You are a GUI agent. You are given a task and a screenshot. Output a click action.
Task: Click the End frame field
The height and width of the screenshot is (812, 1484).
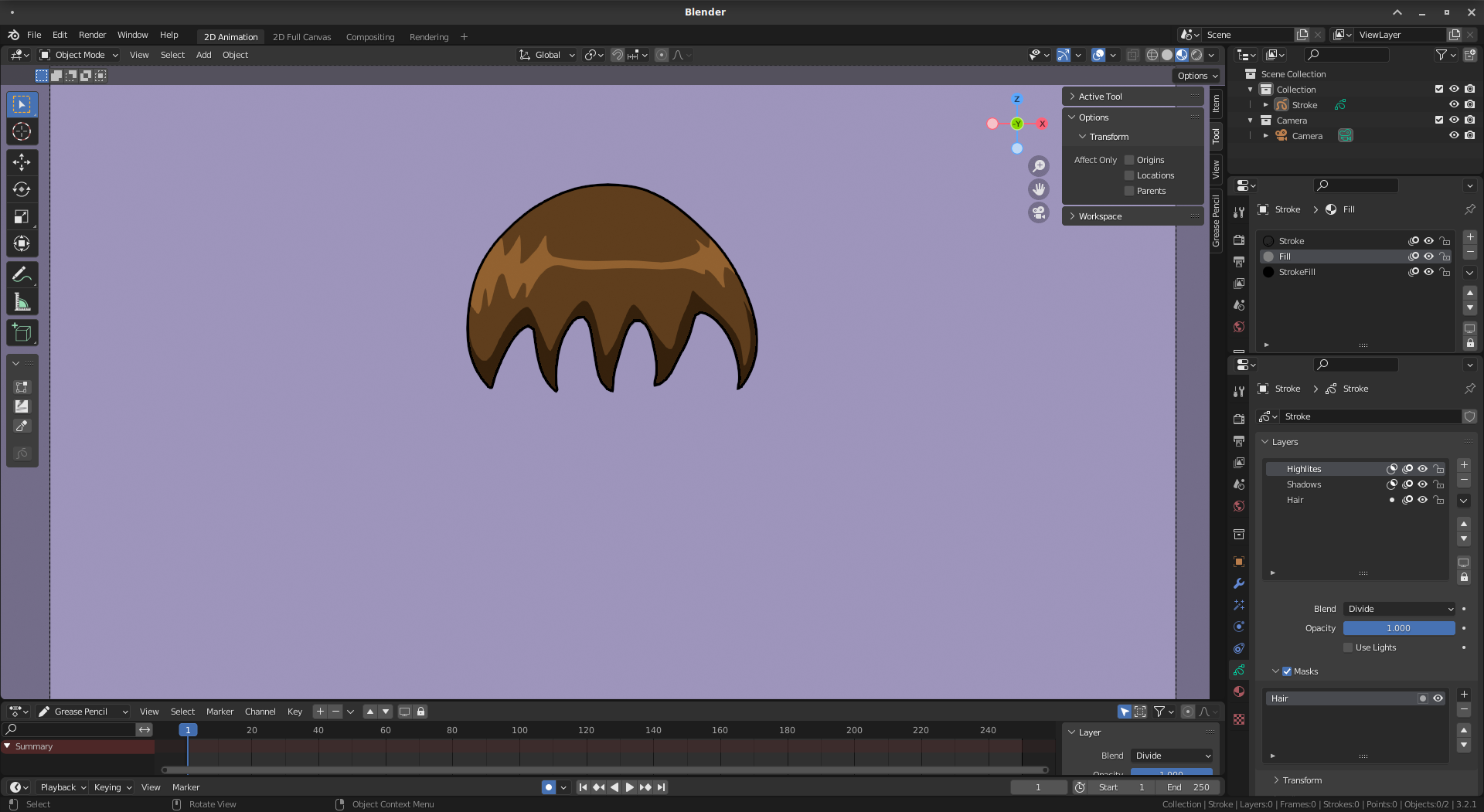click(1189, 787)
